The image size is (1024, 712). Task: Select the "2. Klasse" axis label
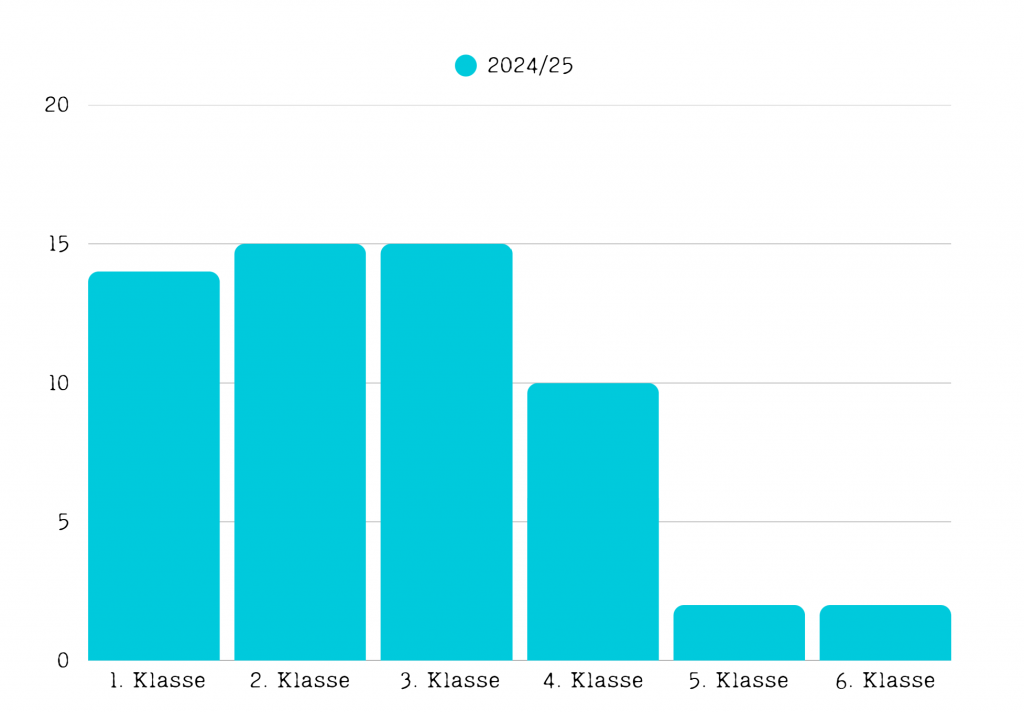(x=300, y=681)
